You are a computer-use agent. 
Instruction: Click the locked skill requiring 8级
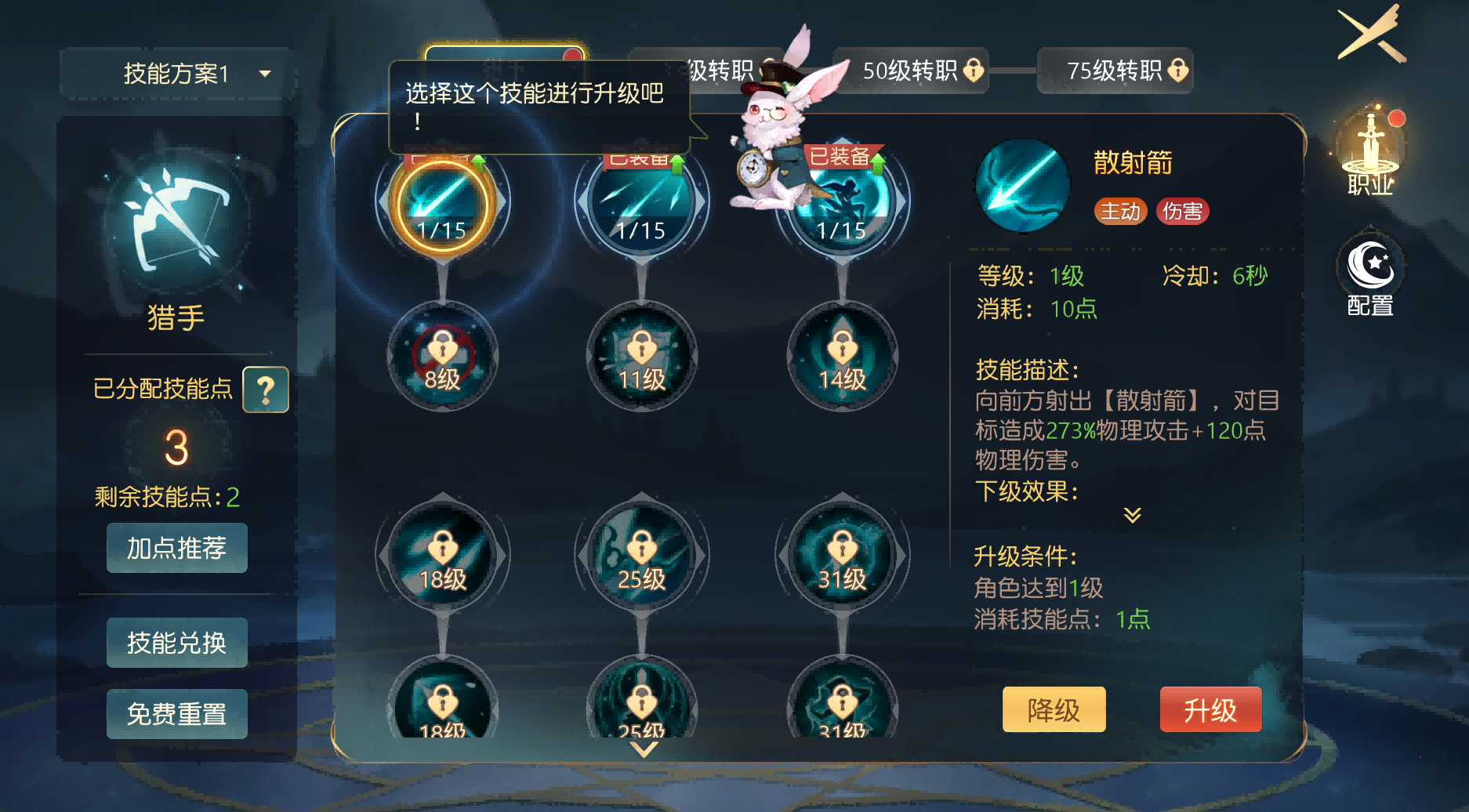(x=442, y=357)
